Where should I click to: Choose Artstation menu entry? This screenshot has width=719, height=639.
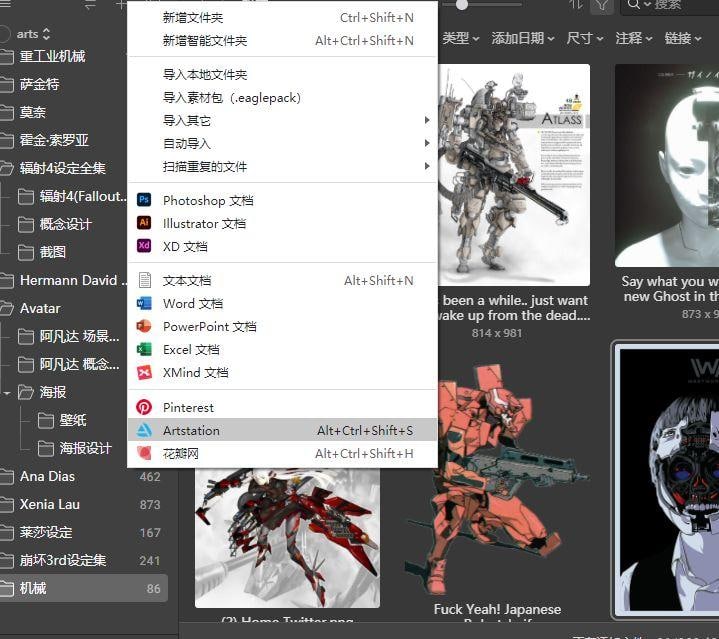282,430
